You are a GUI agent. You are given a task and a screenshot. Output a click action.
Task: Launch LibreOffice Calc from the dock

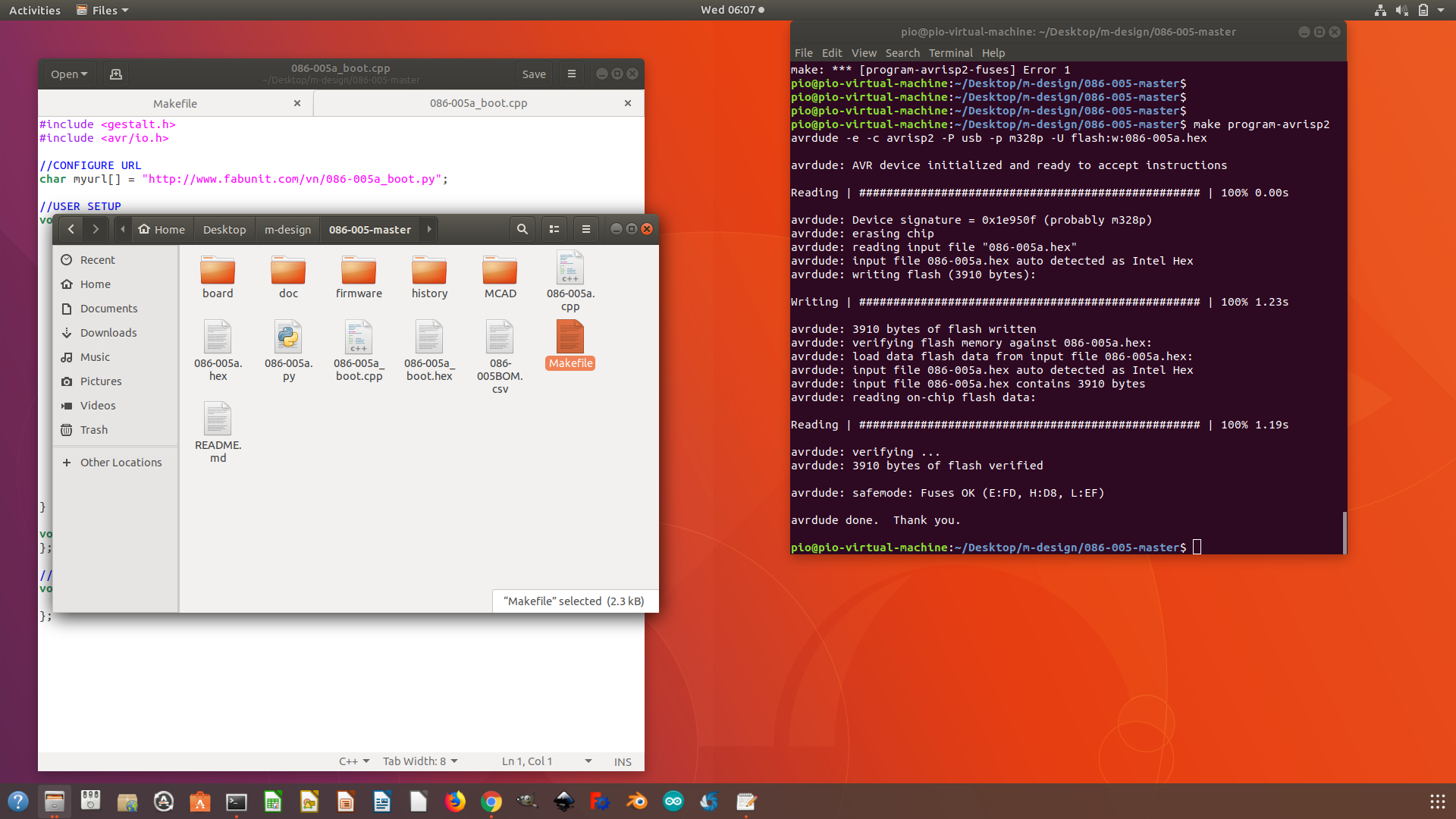[x=273, y=802]
